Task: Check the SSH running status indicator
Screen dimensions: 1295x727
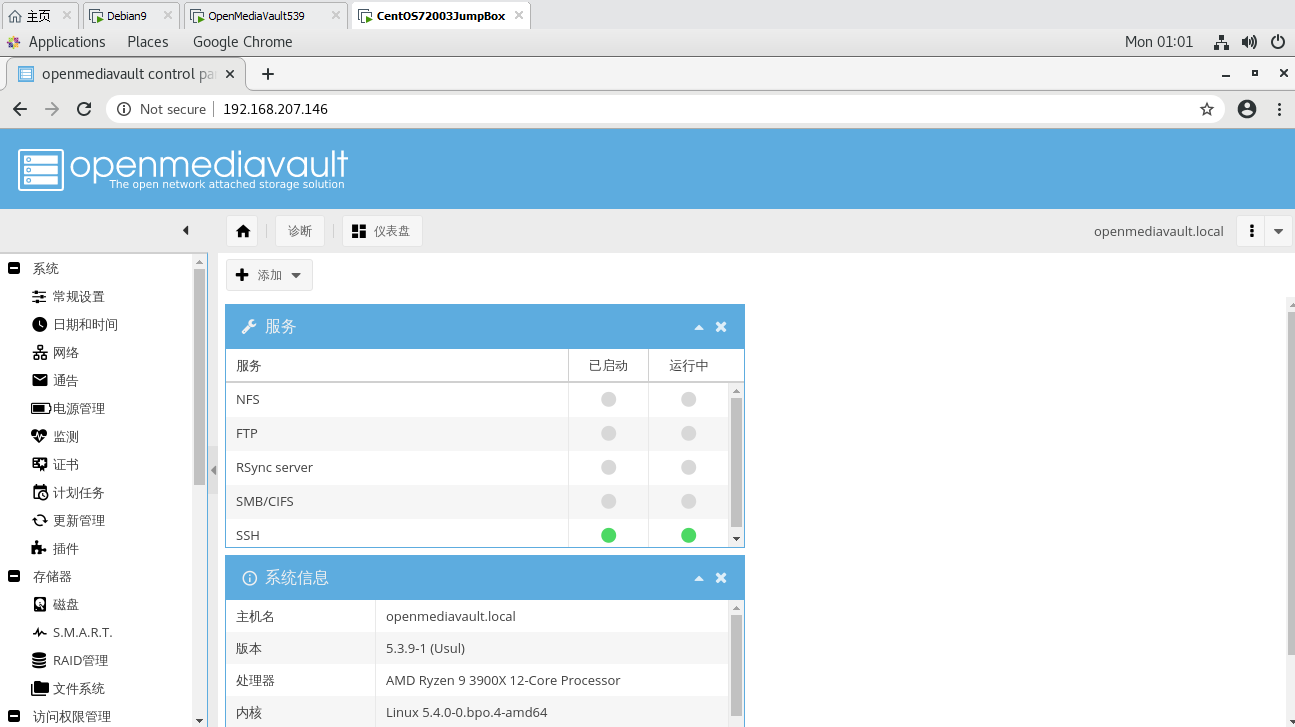Action: [688, 535]
